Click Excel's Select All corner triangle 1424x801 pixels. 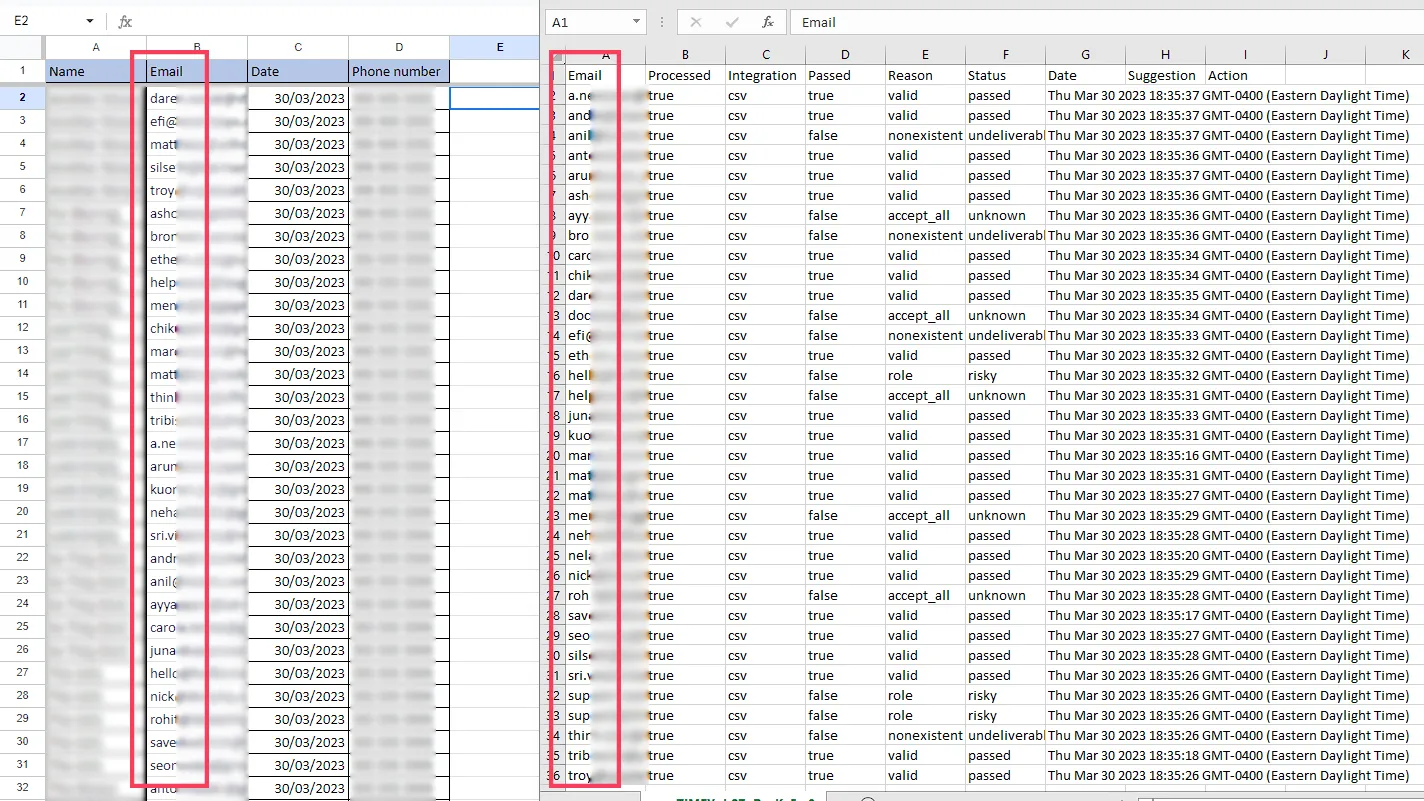point(556,56)
